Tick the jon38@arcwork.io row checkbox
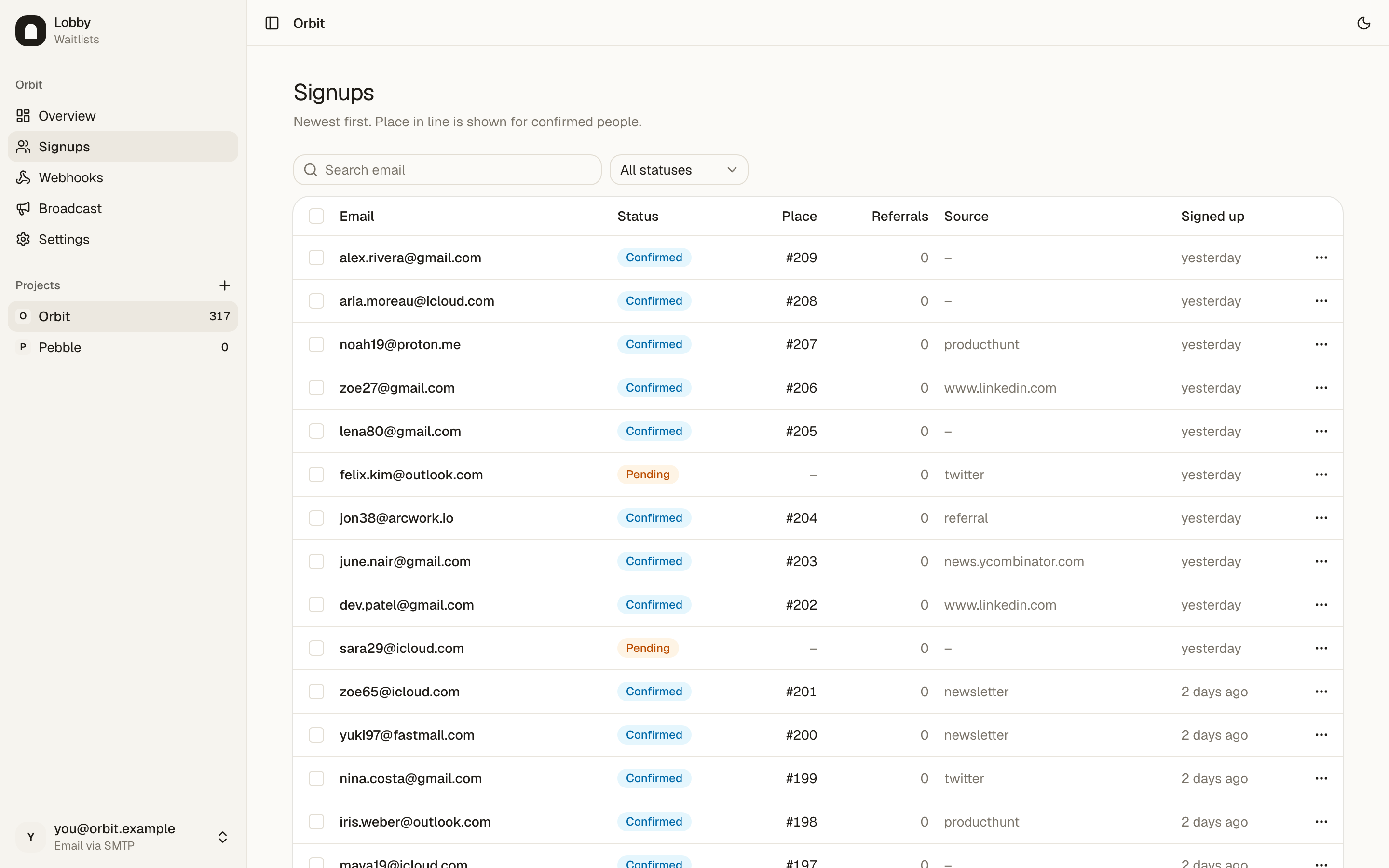 316,518
